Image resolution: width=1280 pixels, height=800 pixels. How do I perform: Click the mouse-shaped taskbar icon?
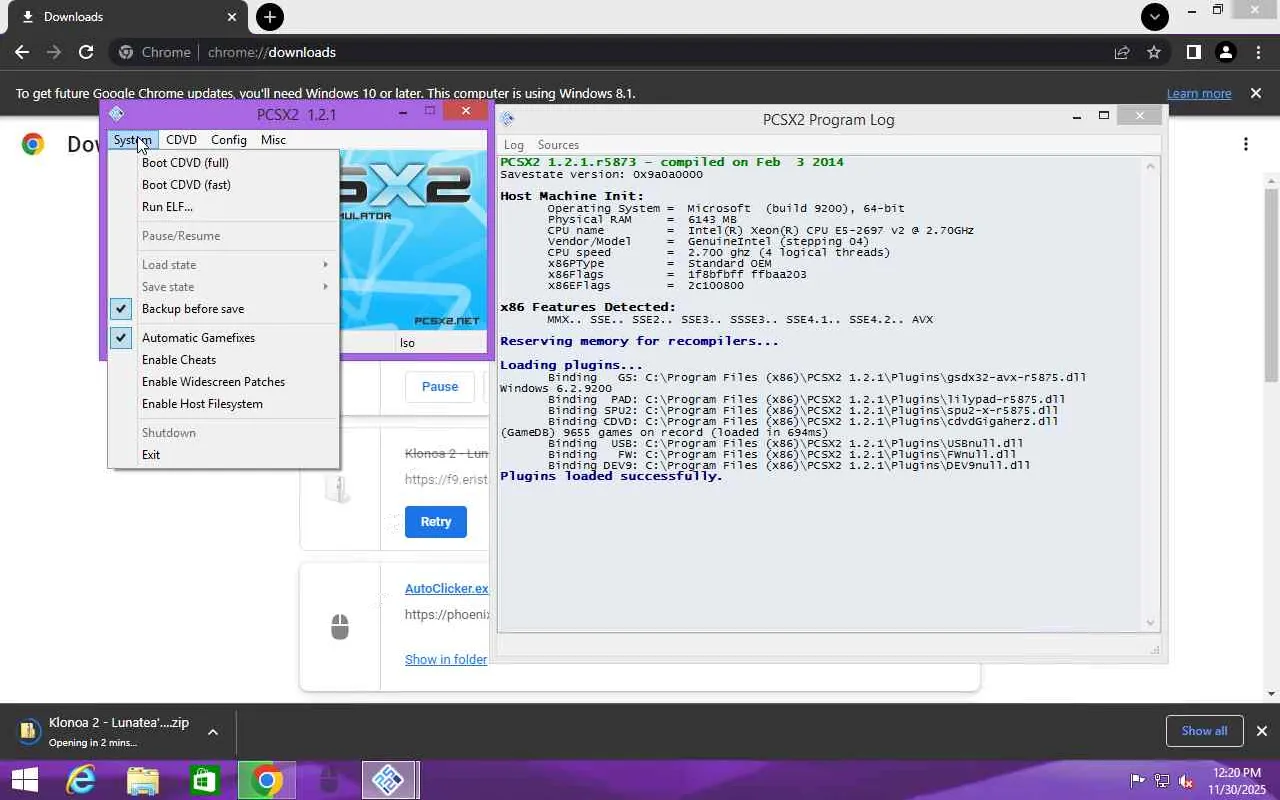pyautogui.click(x=327, y=780)
